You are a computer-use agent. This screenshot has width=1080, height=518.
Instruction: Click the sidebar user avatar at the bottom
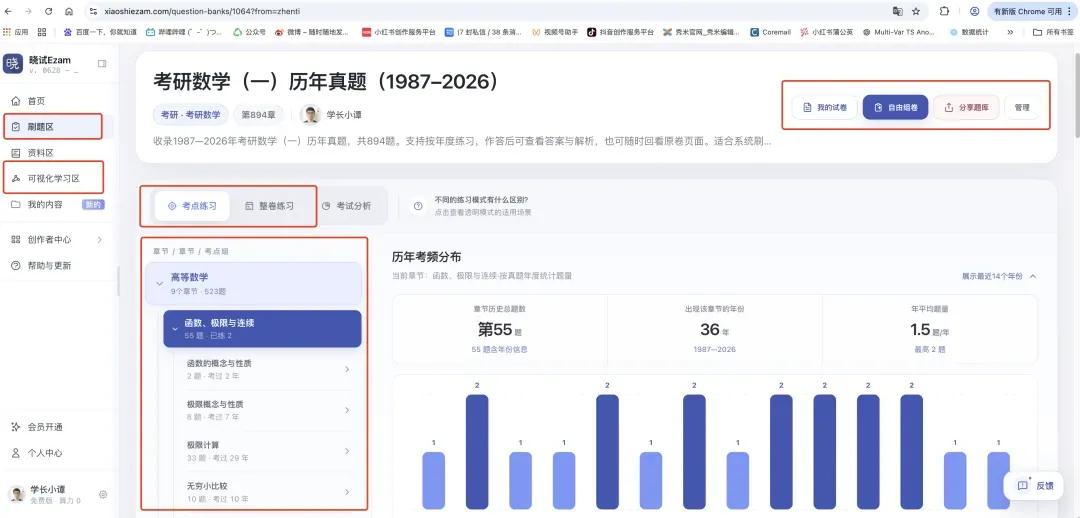click(16, 494)
